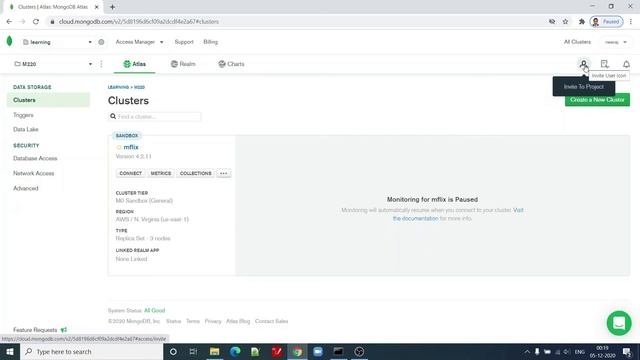The image size is (640, 360).
Task: Click the LEARNING breadcrumb link
Action: (118, 87)
